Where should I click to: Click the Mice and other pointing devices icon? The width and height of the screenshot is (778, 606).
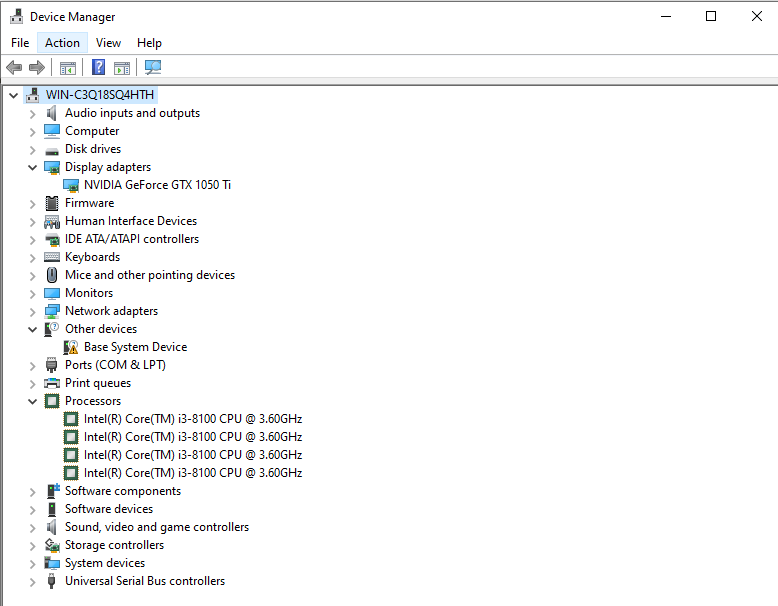52,275
